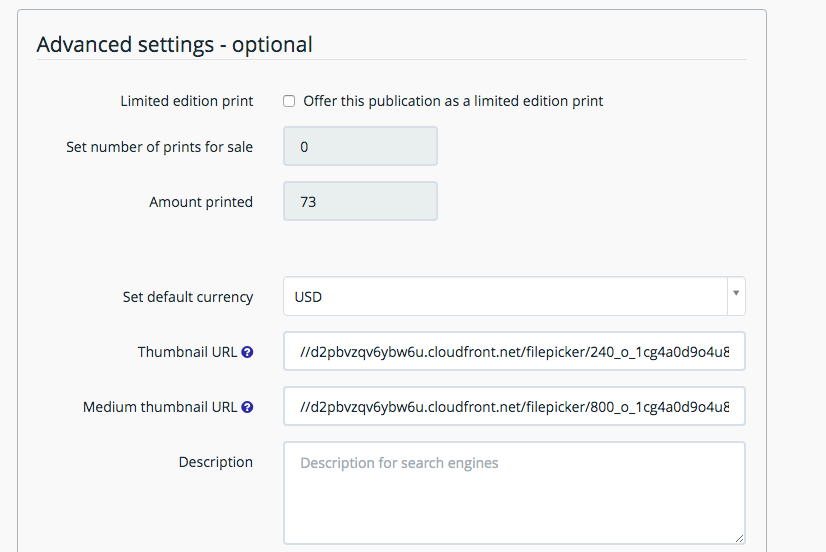Click the Description textarea resize grip
The height and width of the screenshot is (552, 826).
tap(739, 538)
